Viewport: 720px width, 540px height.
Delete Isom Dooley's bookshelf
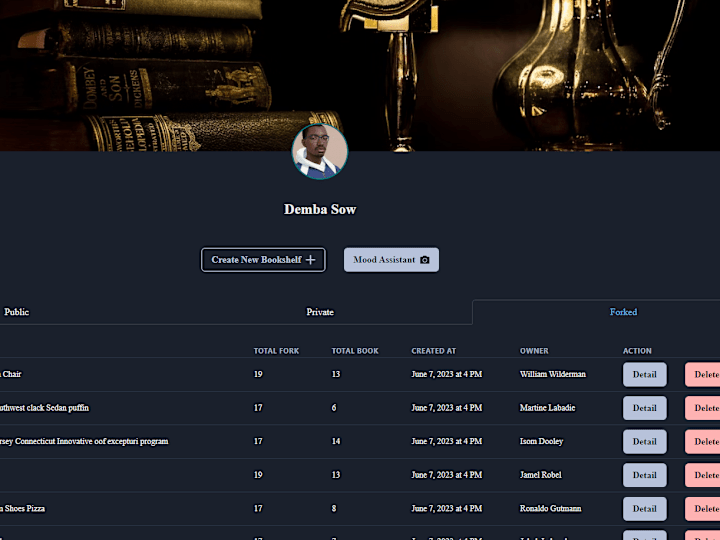tap(703, 441)
